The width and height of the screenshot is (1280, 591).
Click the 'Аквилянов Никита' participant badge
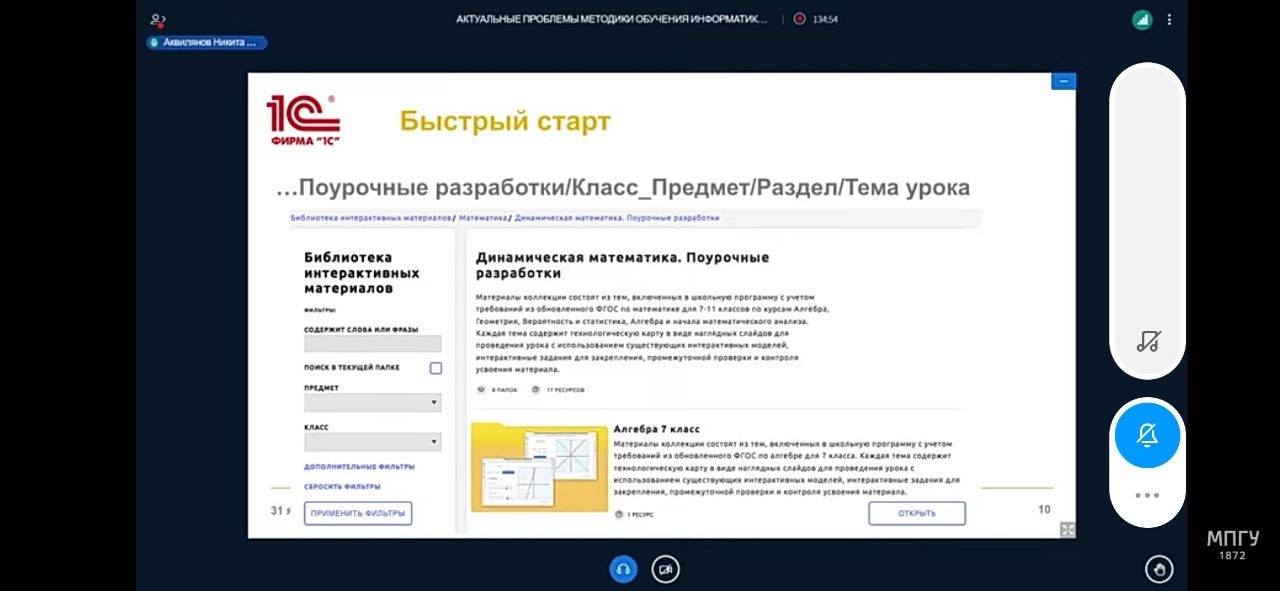click(x=206, y=43)
